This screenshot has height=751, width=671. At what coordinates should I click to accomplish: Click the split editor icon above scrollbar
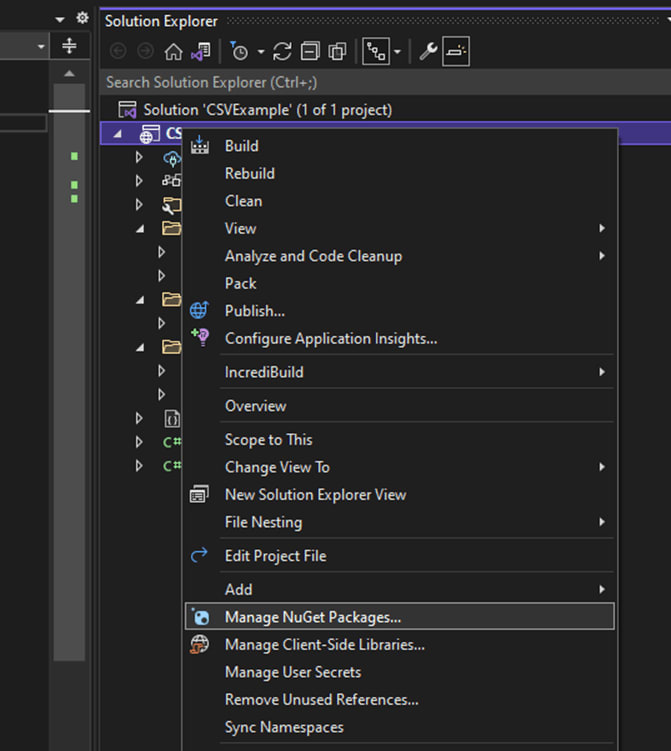pos(69,46)
